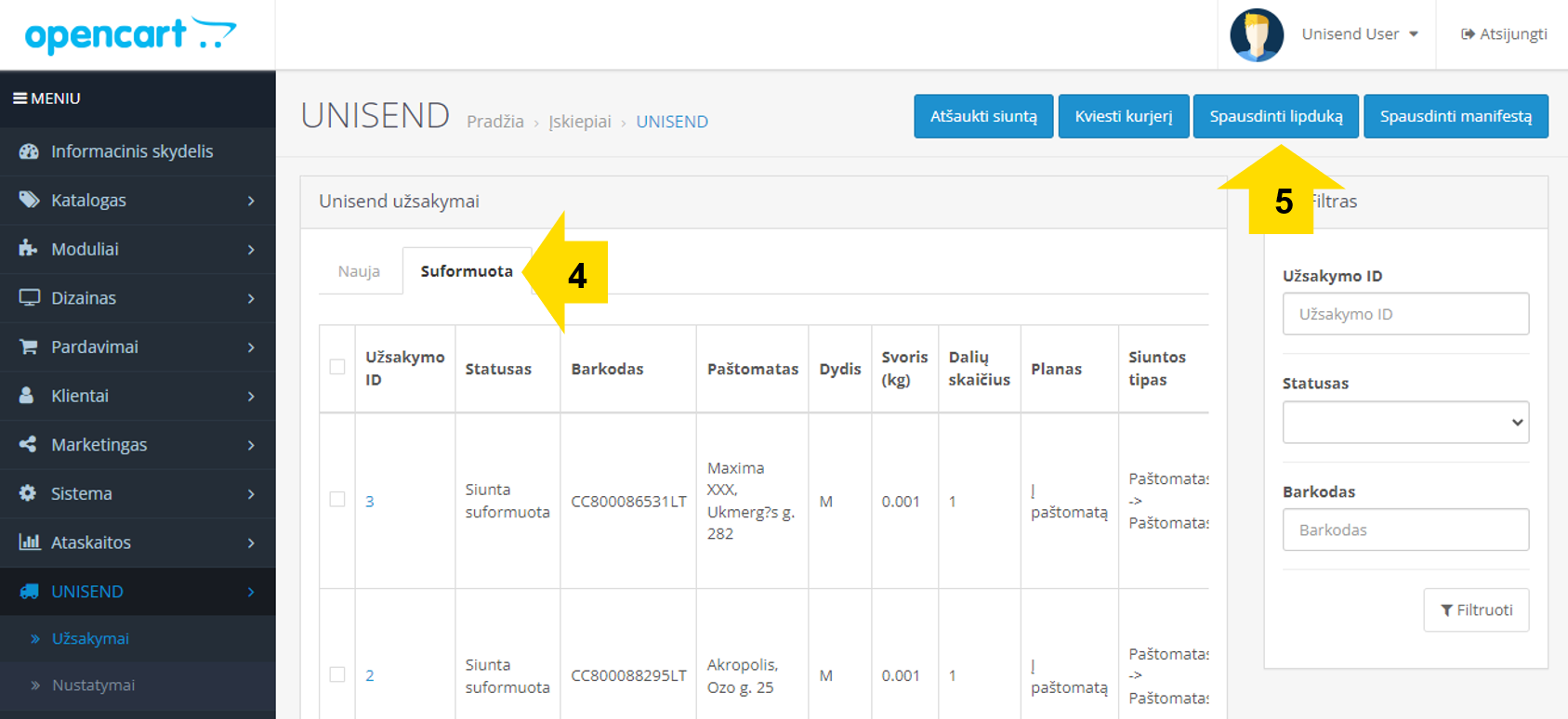Click the Dizainas monitor icon

click(29, 298)
